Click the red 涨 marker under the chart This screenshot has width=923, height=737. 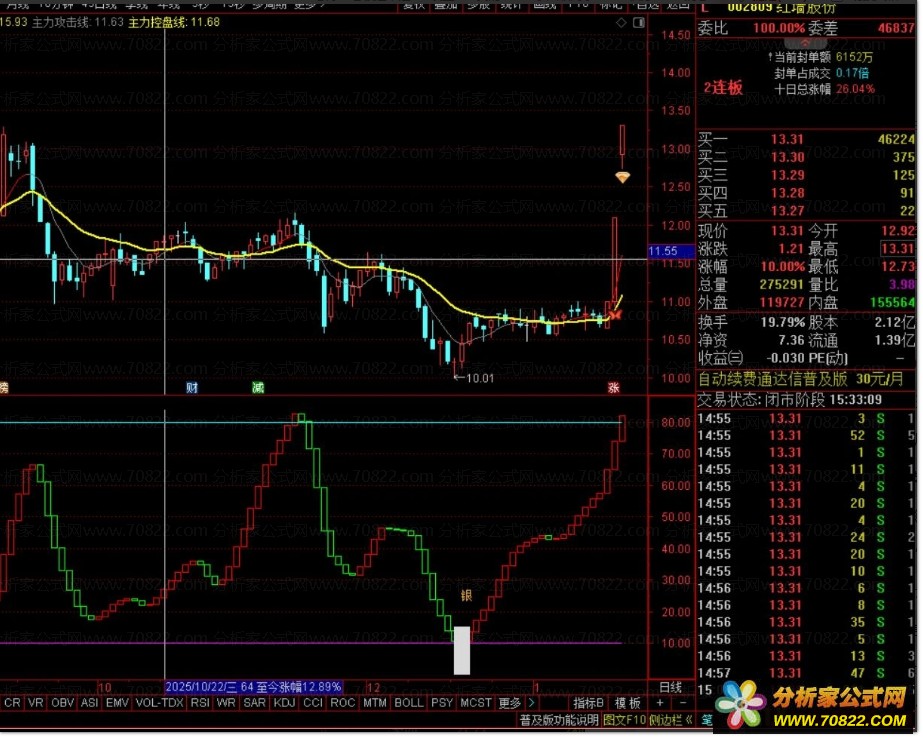pos(613,388)
